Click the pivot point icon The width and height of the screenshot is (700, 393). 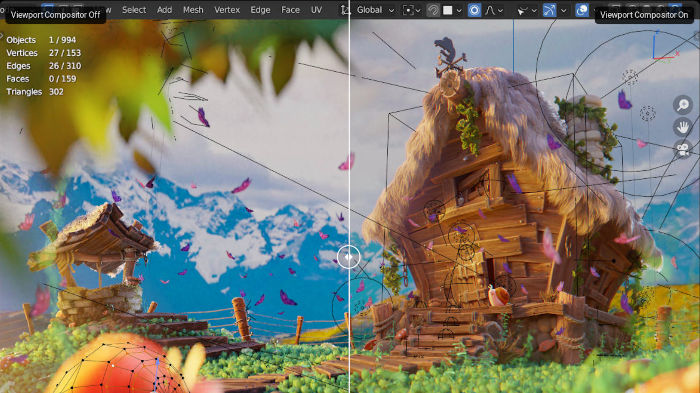pos(408,10)
